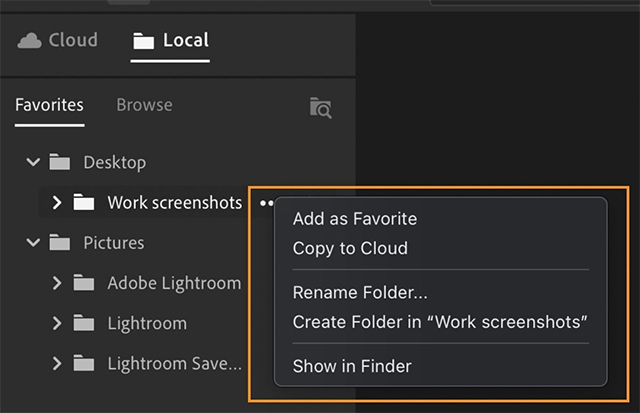Viewport: 640px width, 413px height.
Task: Select the Pictures folder name
Action: coord(114,243)
